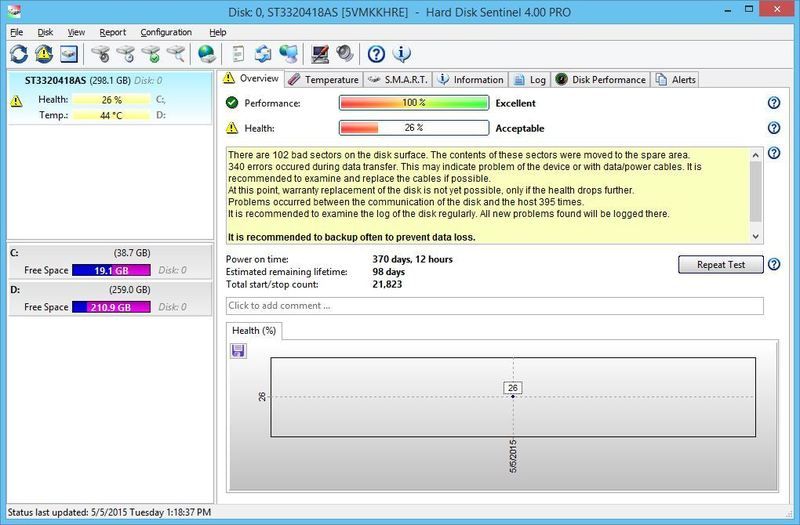800x525 pixels.
Task: Click the comment input field
Action: (494, 305)
